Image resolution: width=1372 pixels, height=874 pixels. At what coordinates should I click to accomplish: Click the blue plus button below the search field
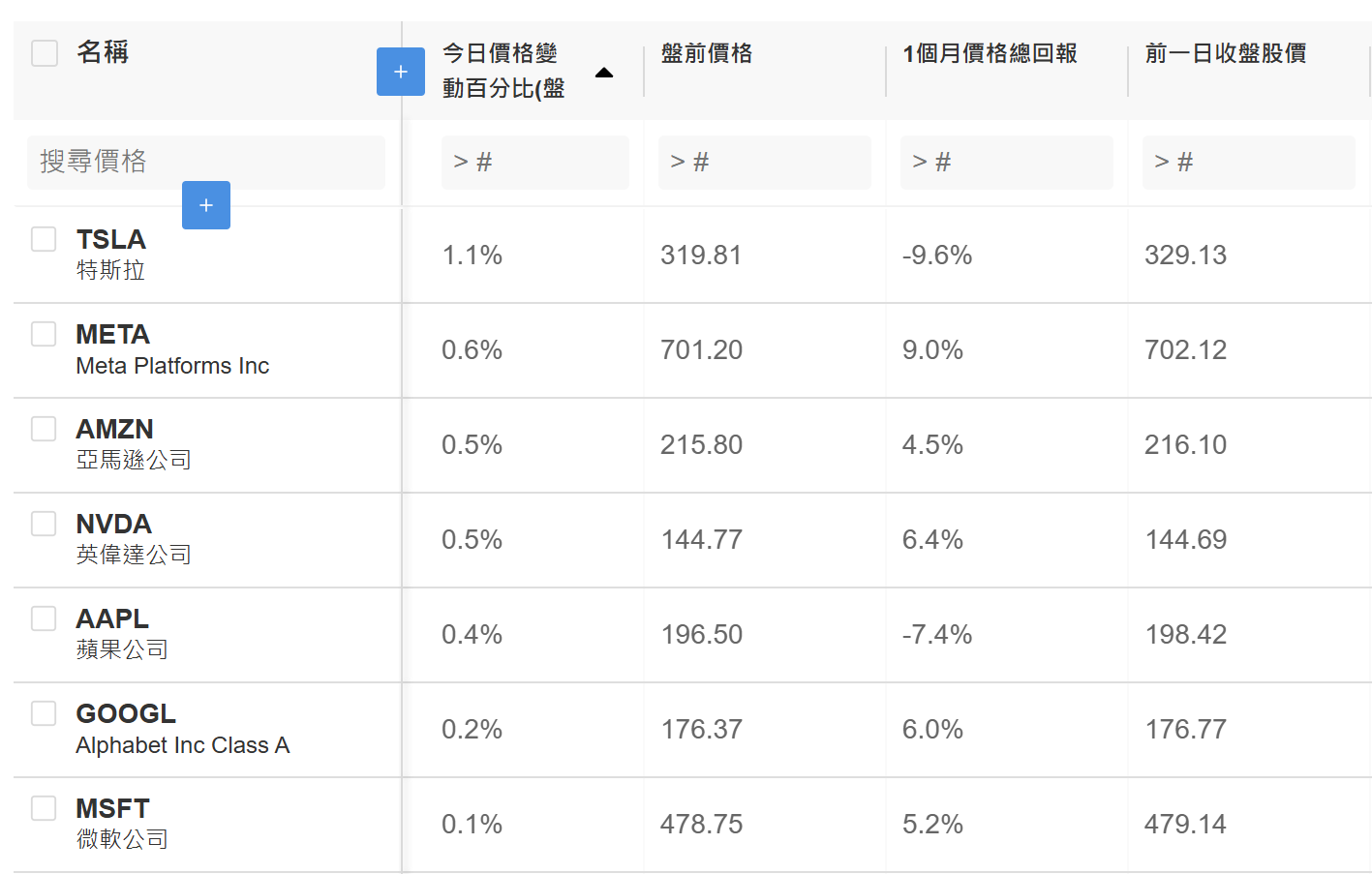tap(206, 205)
